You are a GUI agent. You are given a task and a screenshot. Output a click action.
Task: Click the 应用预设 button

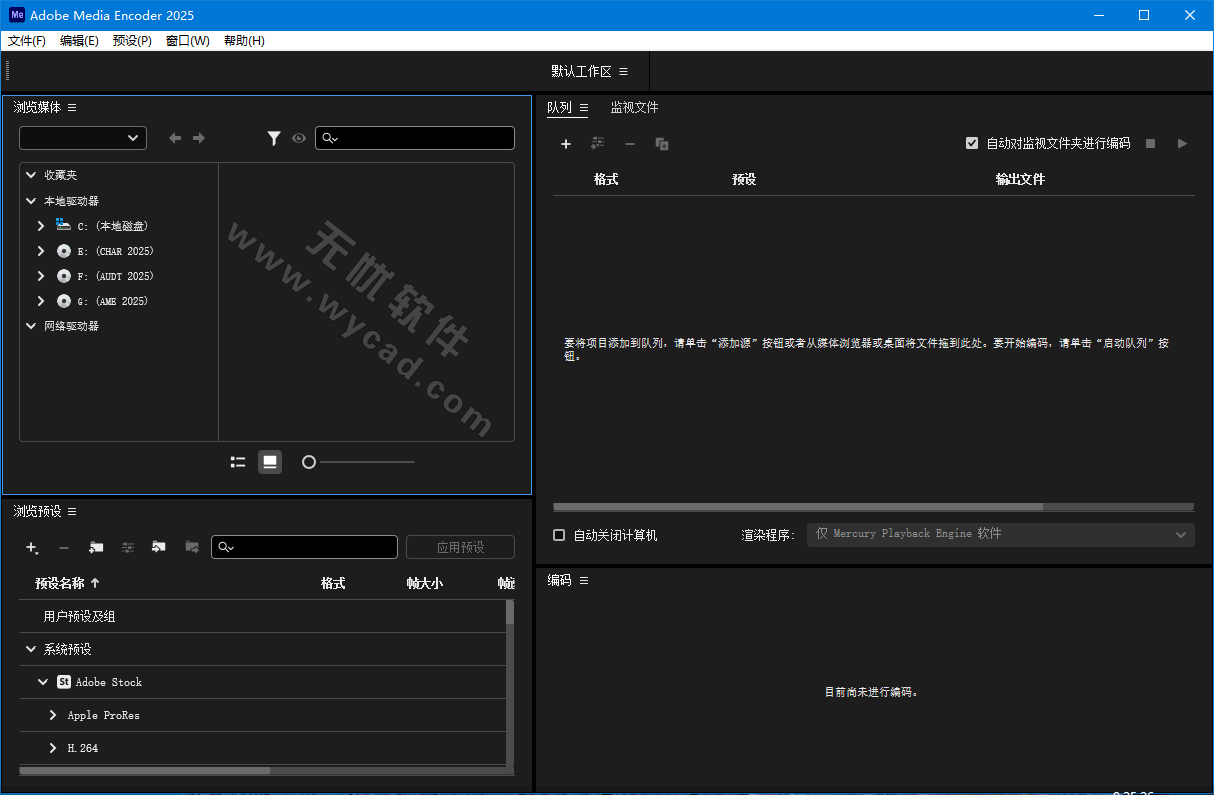[x=460, y=547]
